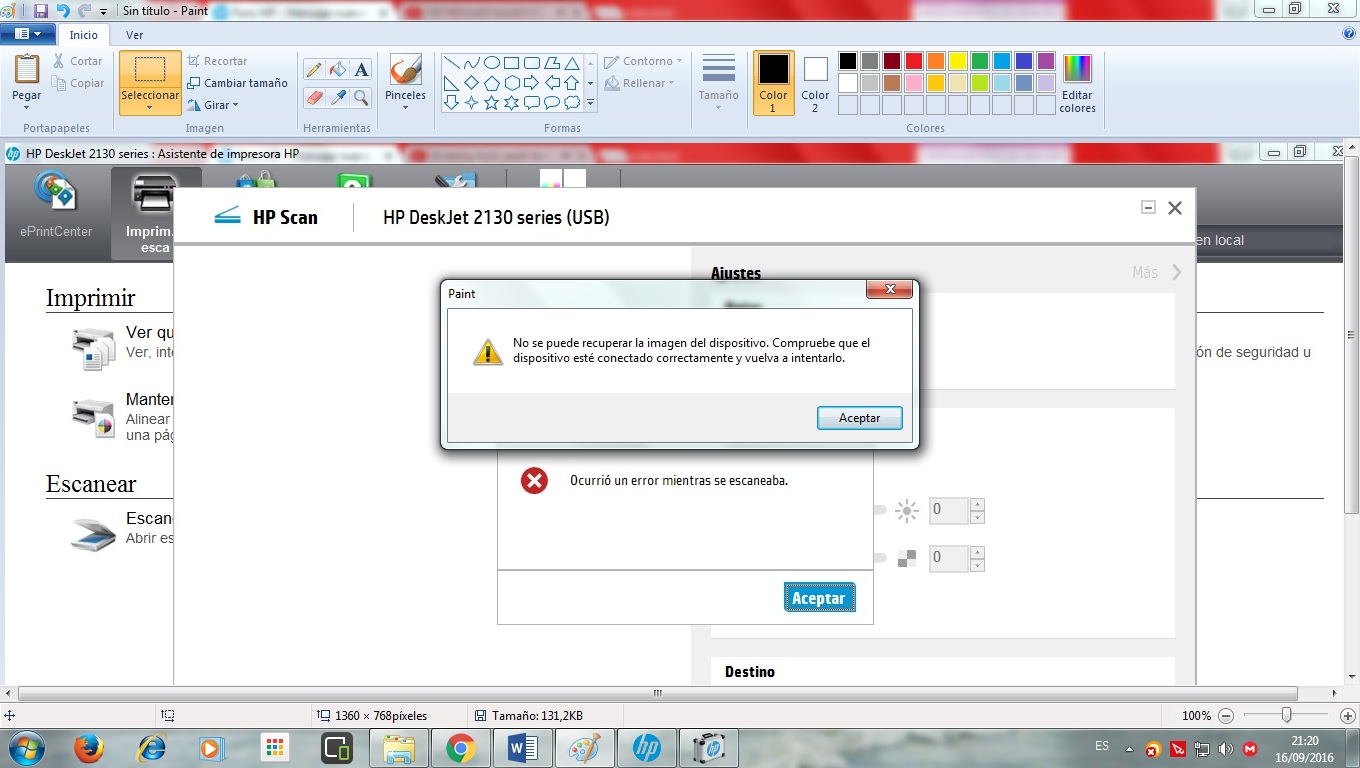Screen dimensions: 1360x768
Task: Show hidden tray icons arrow
Action: (1129, 749)
